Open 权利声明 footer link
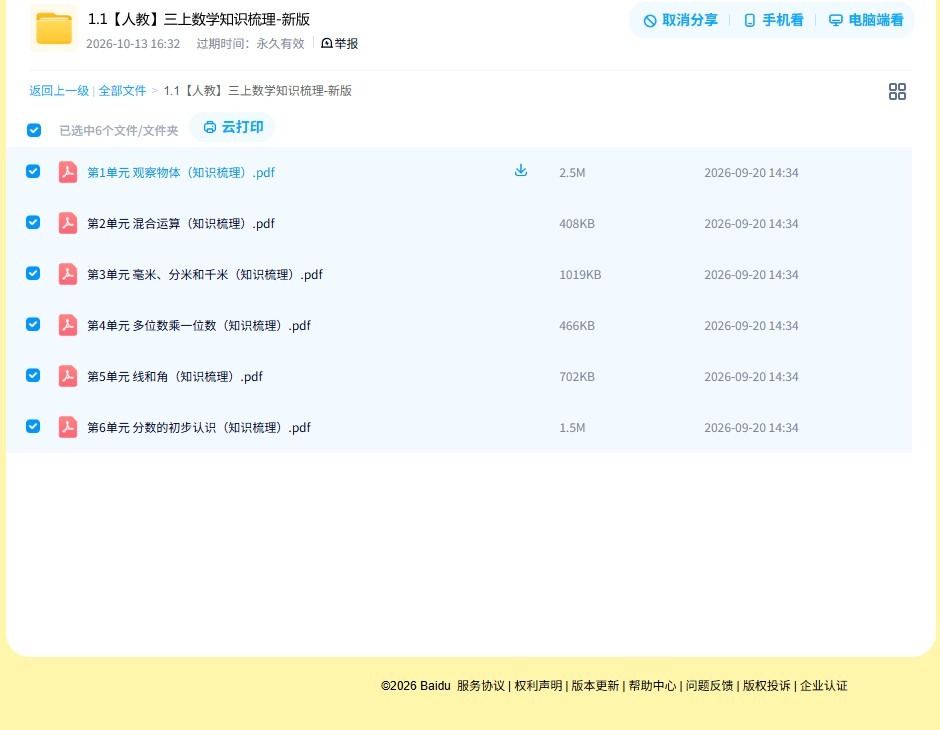Screen dimensions: 940x730 click(538, 686)
